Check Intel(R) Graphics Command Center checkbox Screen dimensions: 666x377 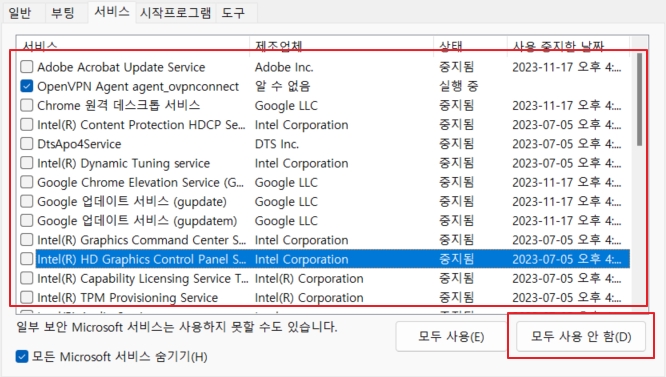(x=27, y=240)
